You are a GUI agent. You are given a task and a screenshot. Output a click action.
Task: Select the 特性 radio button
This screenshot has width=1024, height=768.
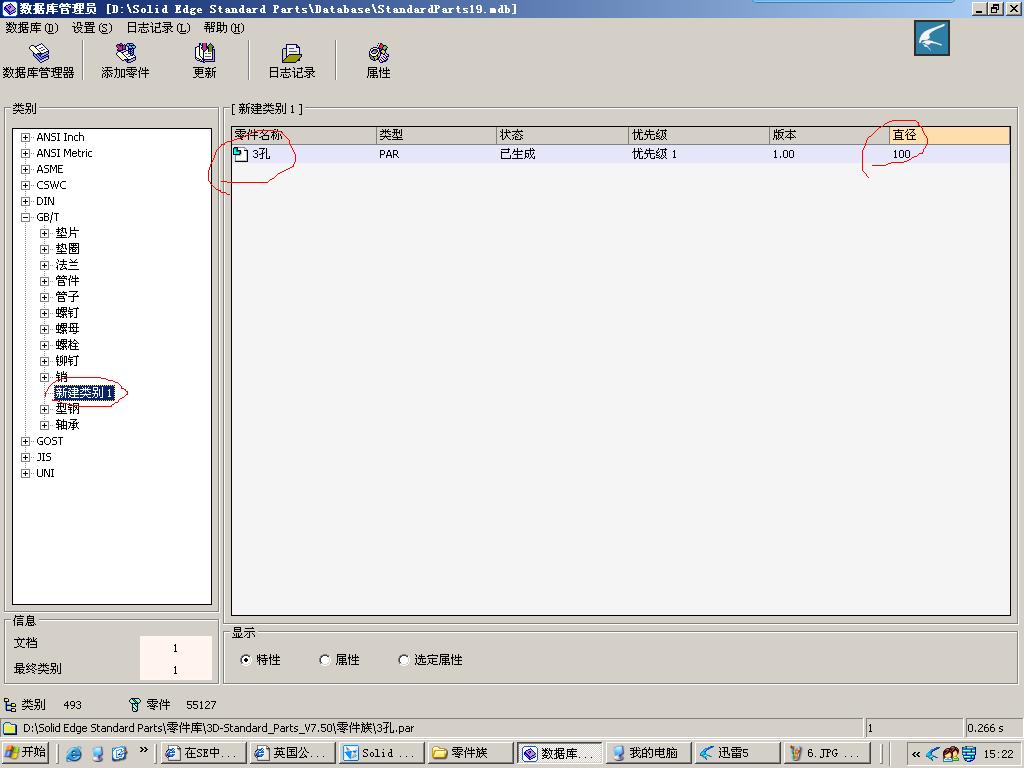[246, 660]
